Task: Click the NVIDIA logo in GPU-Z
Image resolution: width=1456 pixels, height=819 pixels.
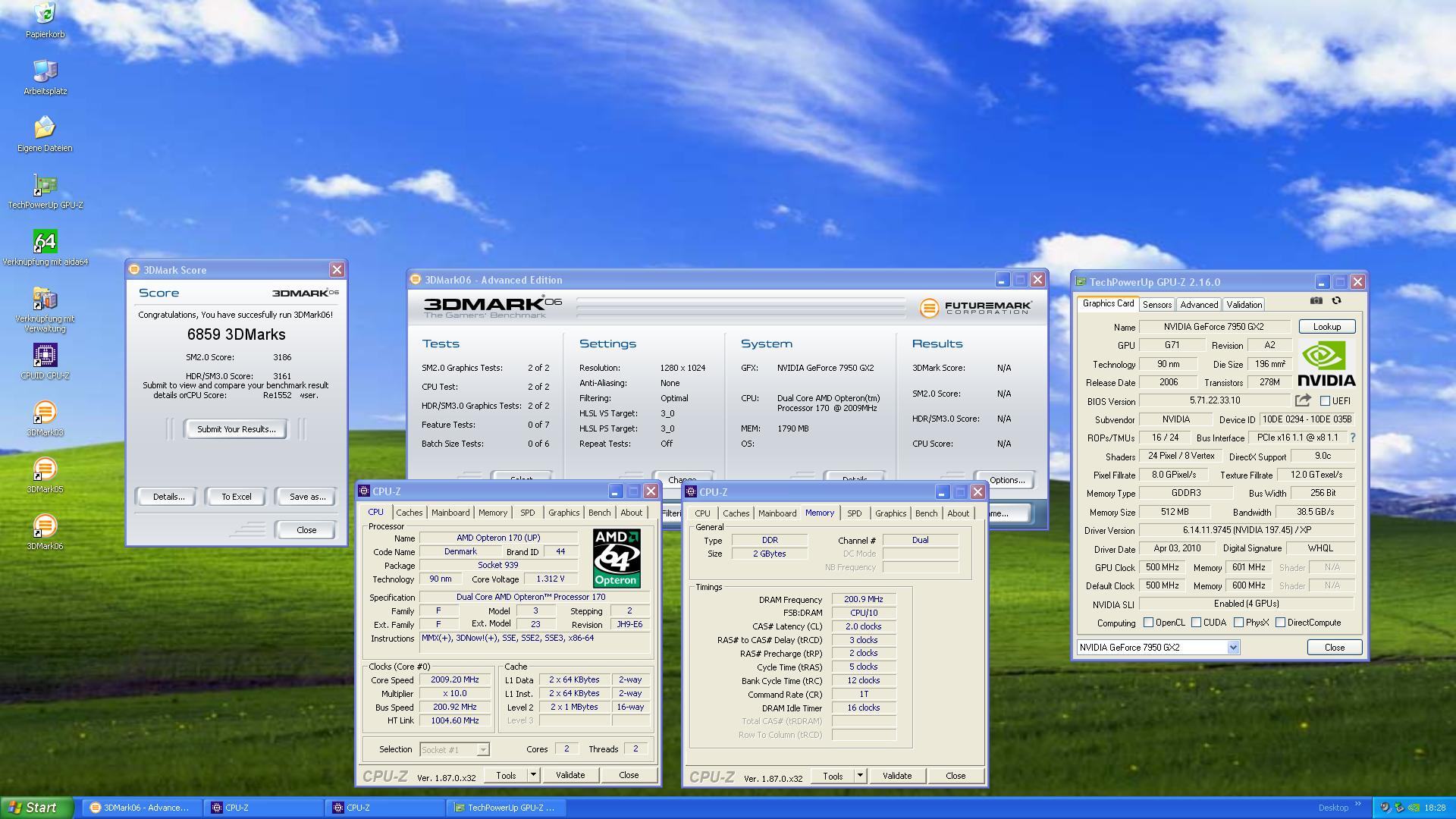Action: tap(1326, 363)
